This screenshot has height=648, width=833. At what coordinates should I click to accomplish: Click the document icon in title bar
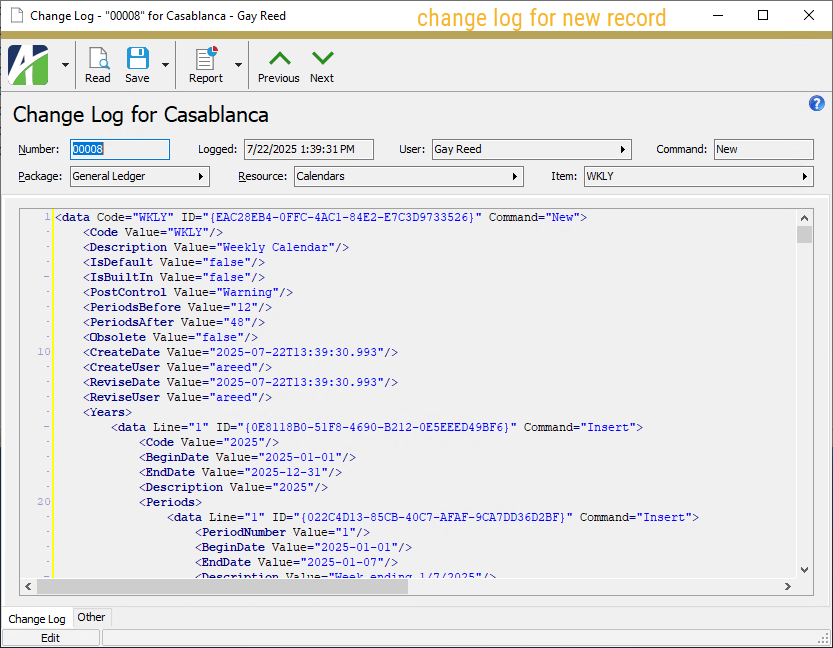pos(17,15)
